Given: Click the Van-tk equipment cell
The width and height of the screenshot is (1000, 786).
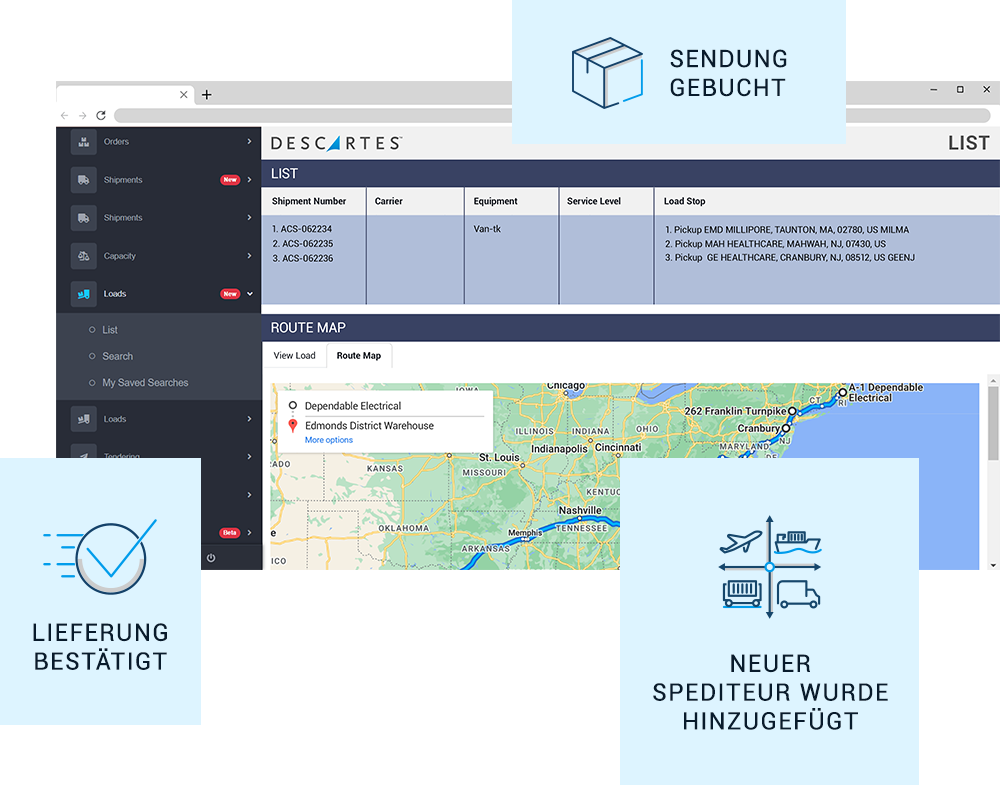Looking at the screenshot, I should pos(487,228).
